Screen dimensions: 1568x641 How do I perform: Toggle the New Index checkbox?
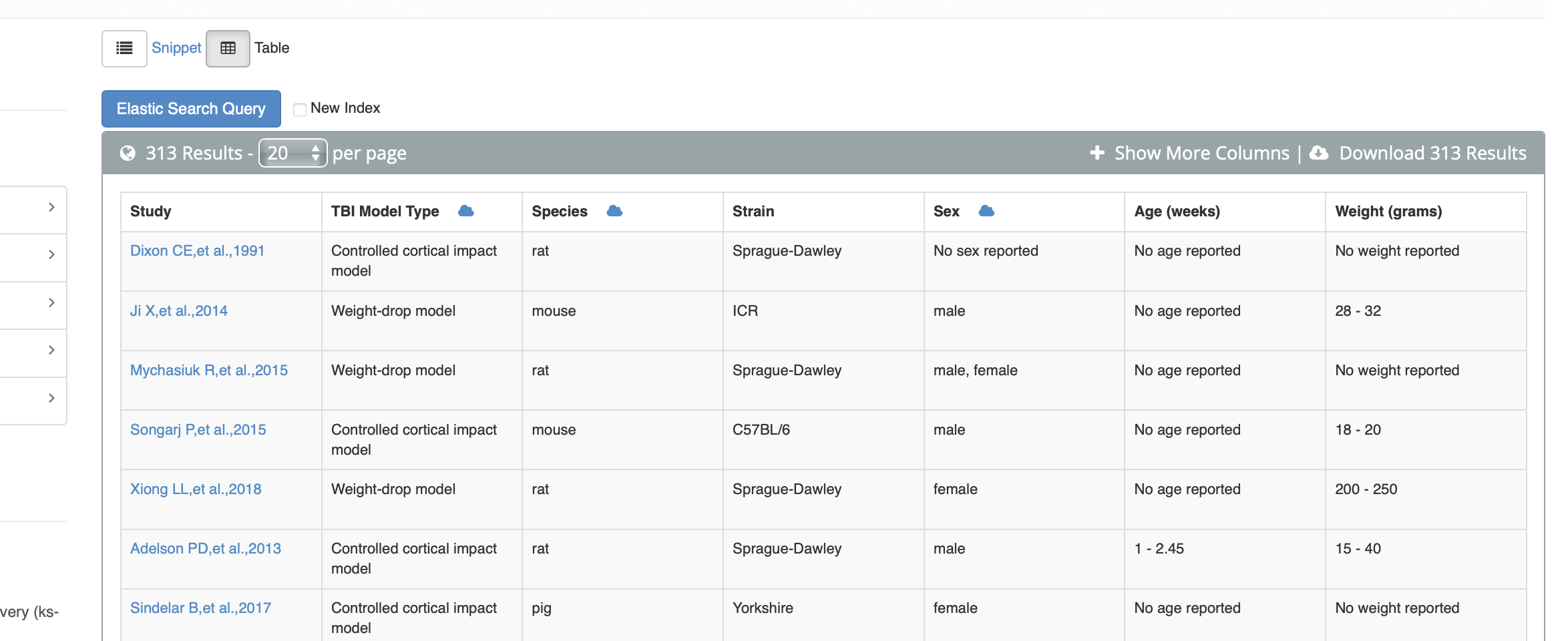tap(300, 109)
